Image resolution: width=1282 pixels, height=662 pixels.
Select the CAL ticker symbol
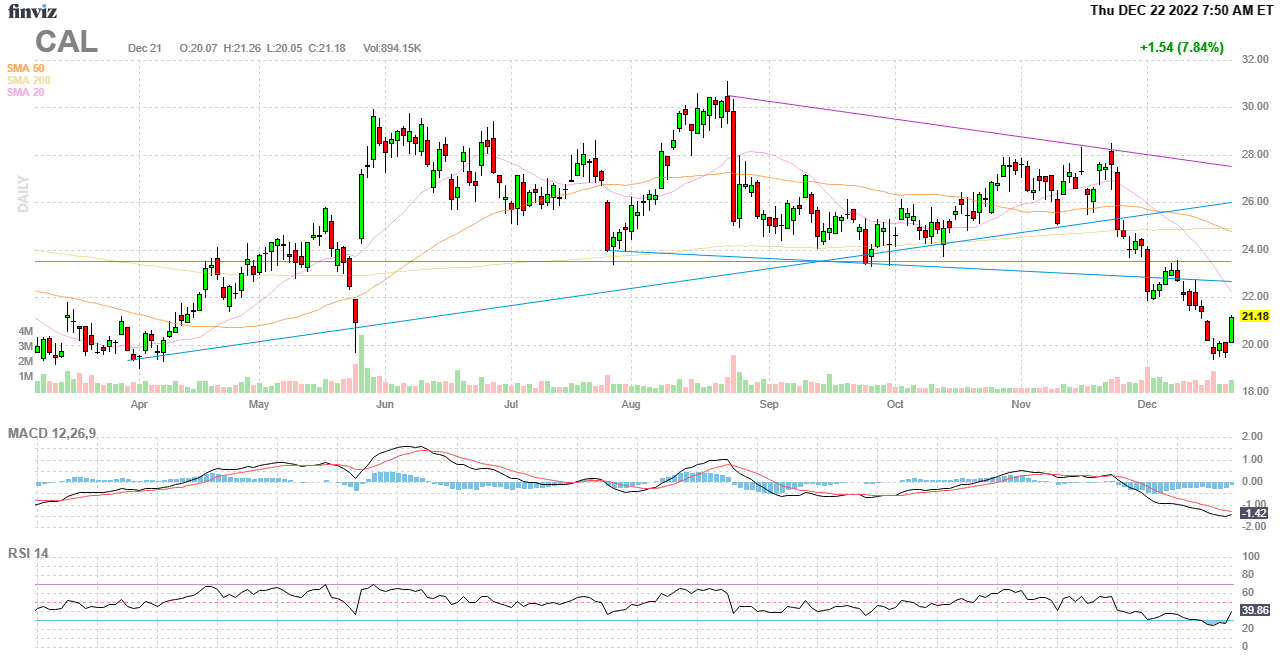(67, 42)
